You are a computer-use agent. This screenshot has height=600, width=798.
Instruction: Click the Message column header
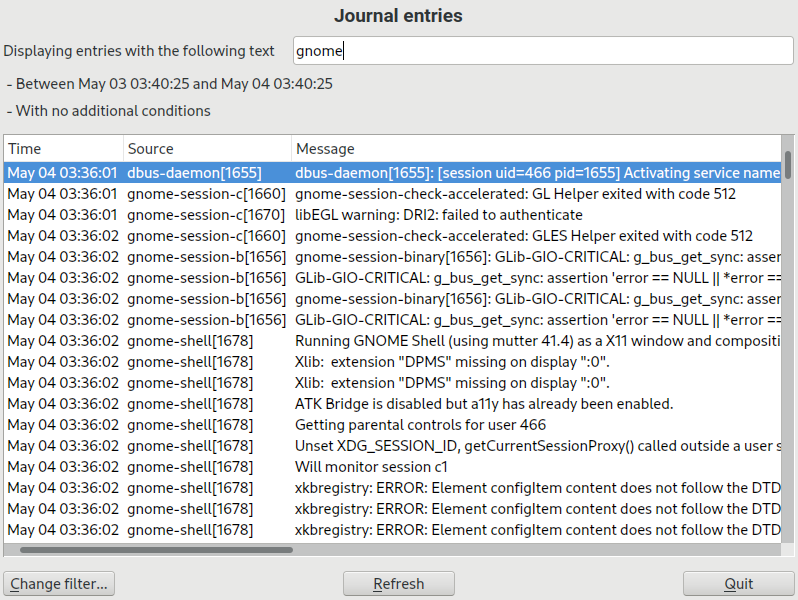pos(535,148)
